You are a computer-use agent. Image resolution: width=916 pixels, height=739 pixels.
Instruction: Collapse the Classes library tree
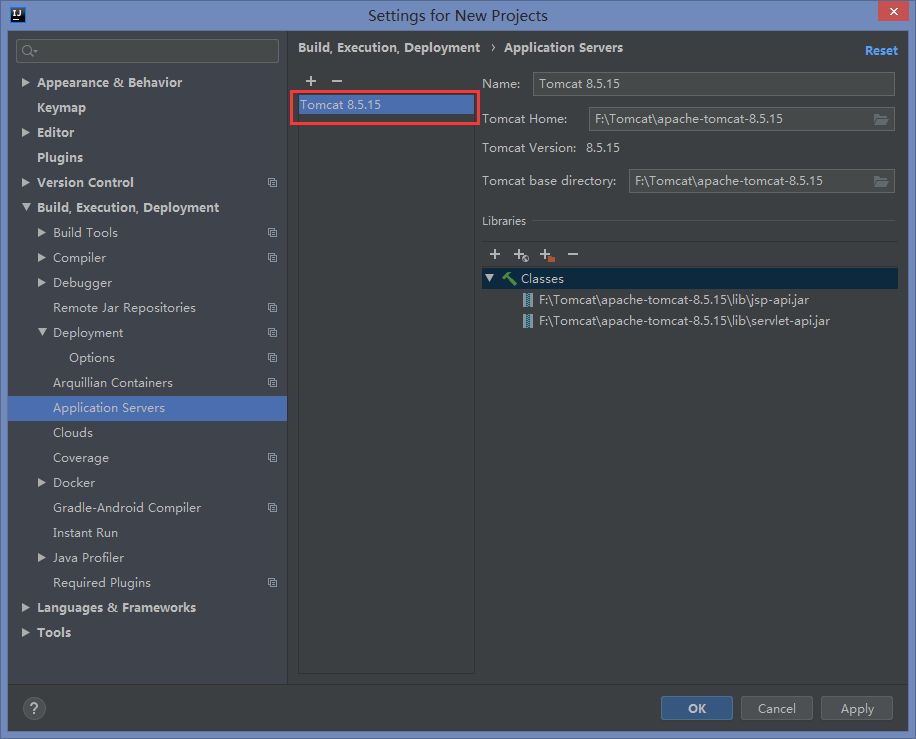[x=490, y=279]
